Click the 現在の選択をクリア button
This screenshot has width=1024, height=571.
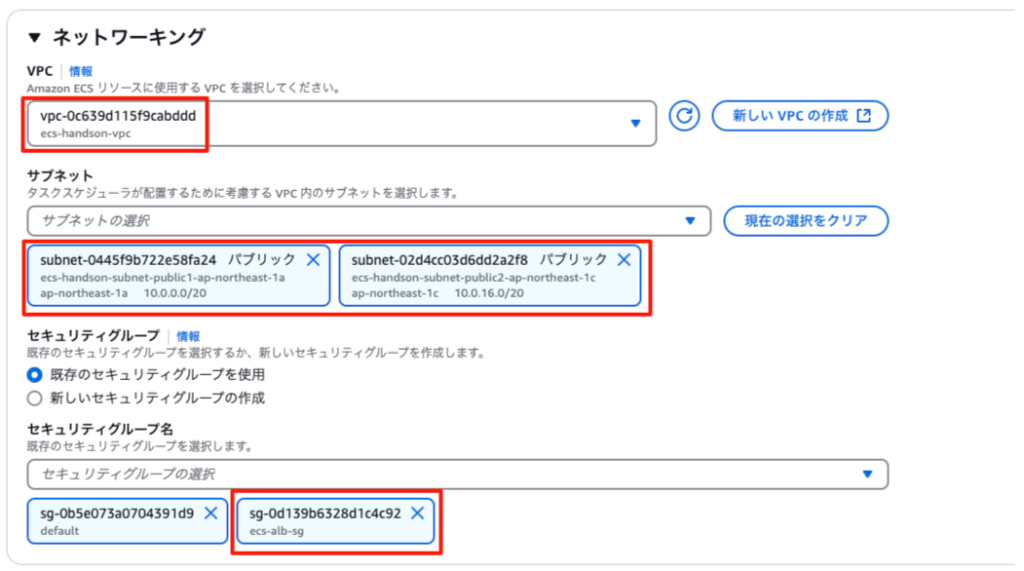click(x=805, y=221)
